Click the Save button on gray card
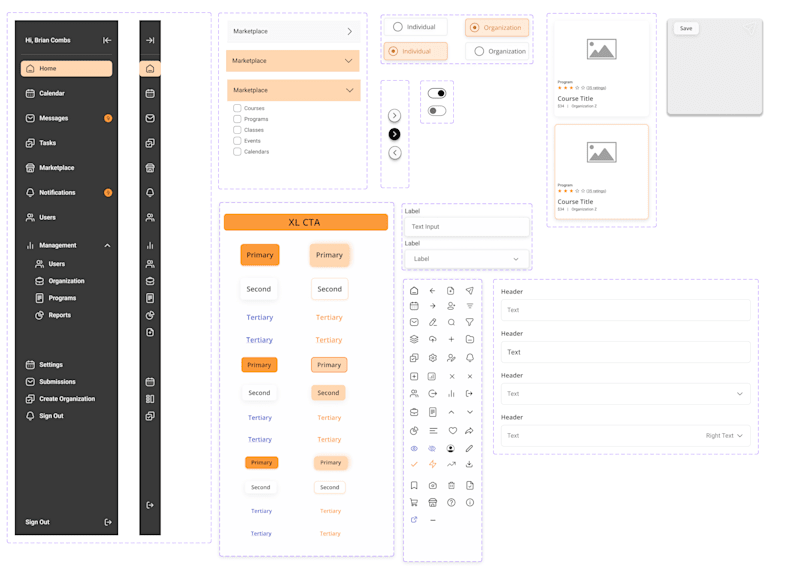800x566 pixels. pyautogui.click(x=686, y=28)
